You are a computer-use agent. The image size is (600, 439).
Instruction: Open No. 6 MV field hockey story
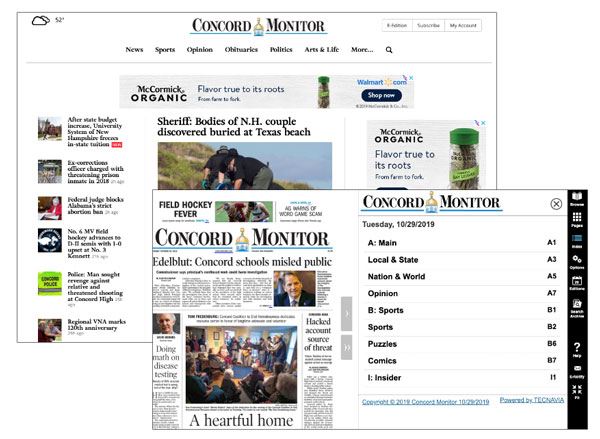tap(95, 244)
